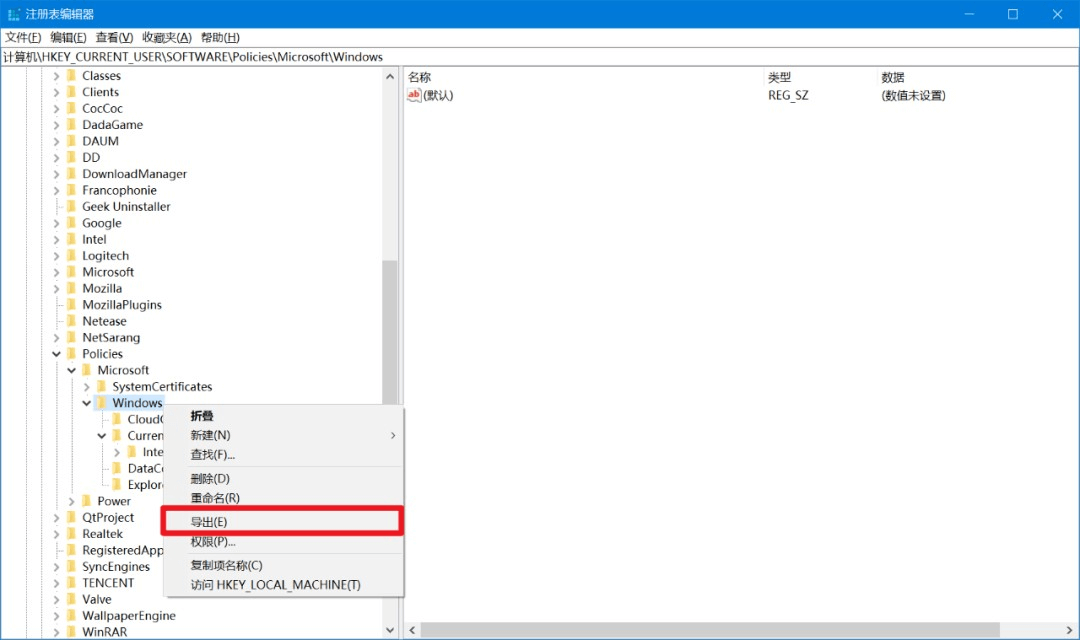1080x640 pixels.
Task: Click the WinRAR folder icon
Action: pyautogui.click(x=72, y=632)
